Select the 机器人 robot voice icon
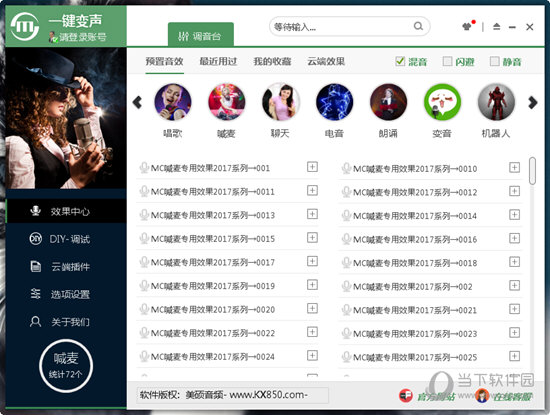 tap(496, 102)
